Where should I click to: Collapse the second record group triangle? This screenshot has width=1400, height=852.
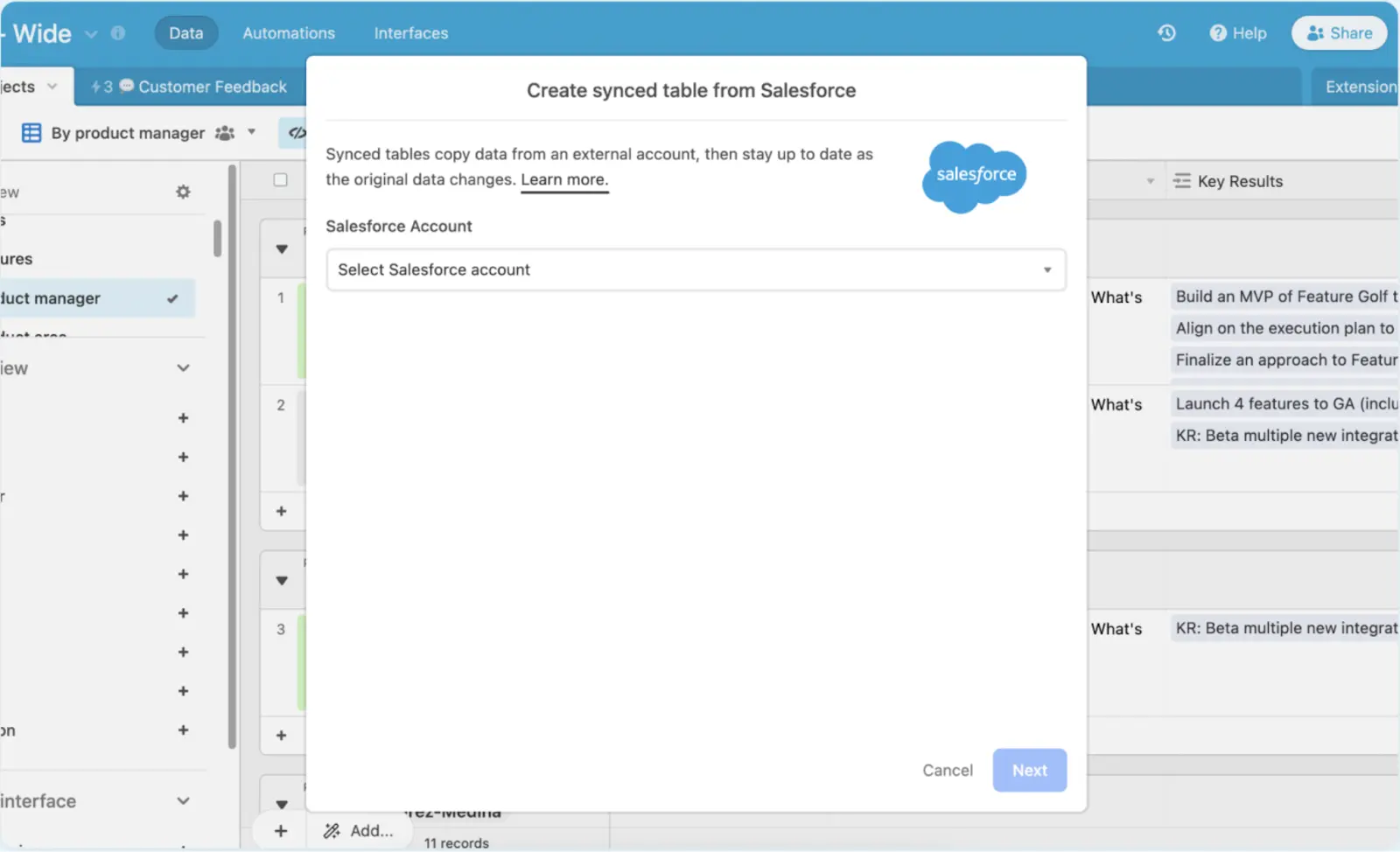click(x=282, y=581)
